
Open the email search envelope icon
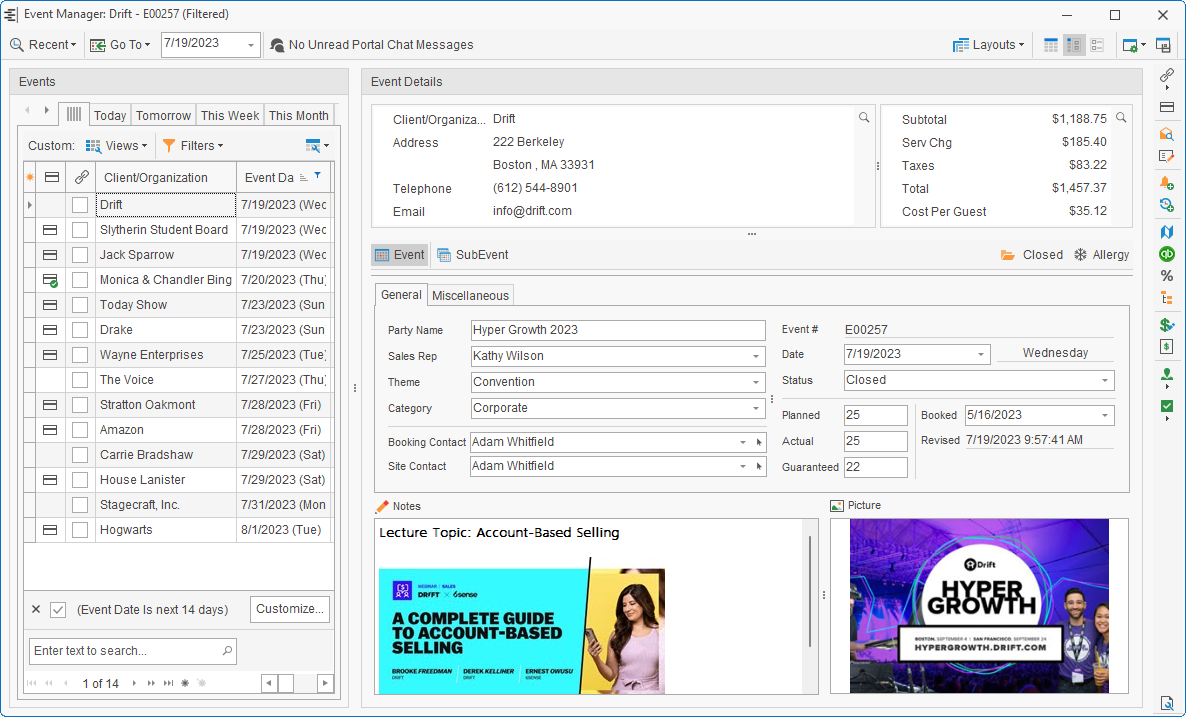(1167, 134)
